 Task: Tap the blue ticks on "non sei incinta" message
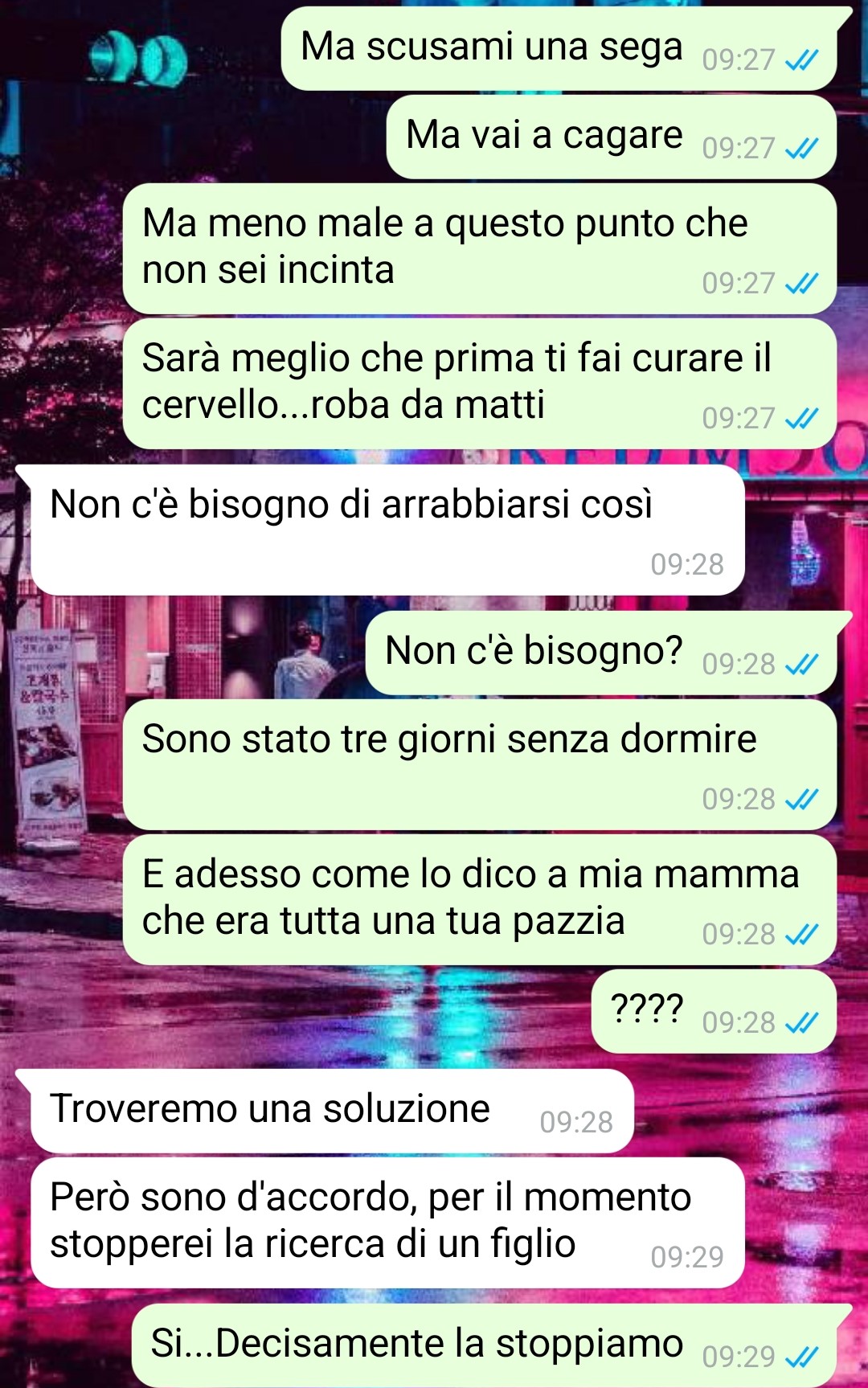tap(801, 284)
